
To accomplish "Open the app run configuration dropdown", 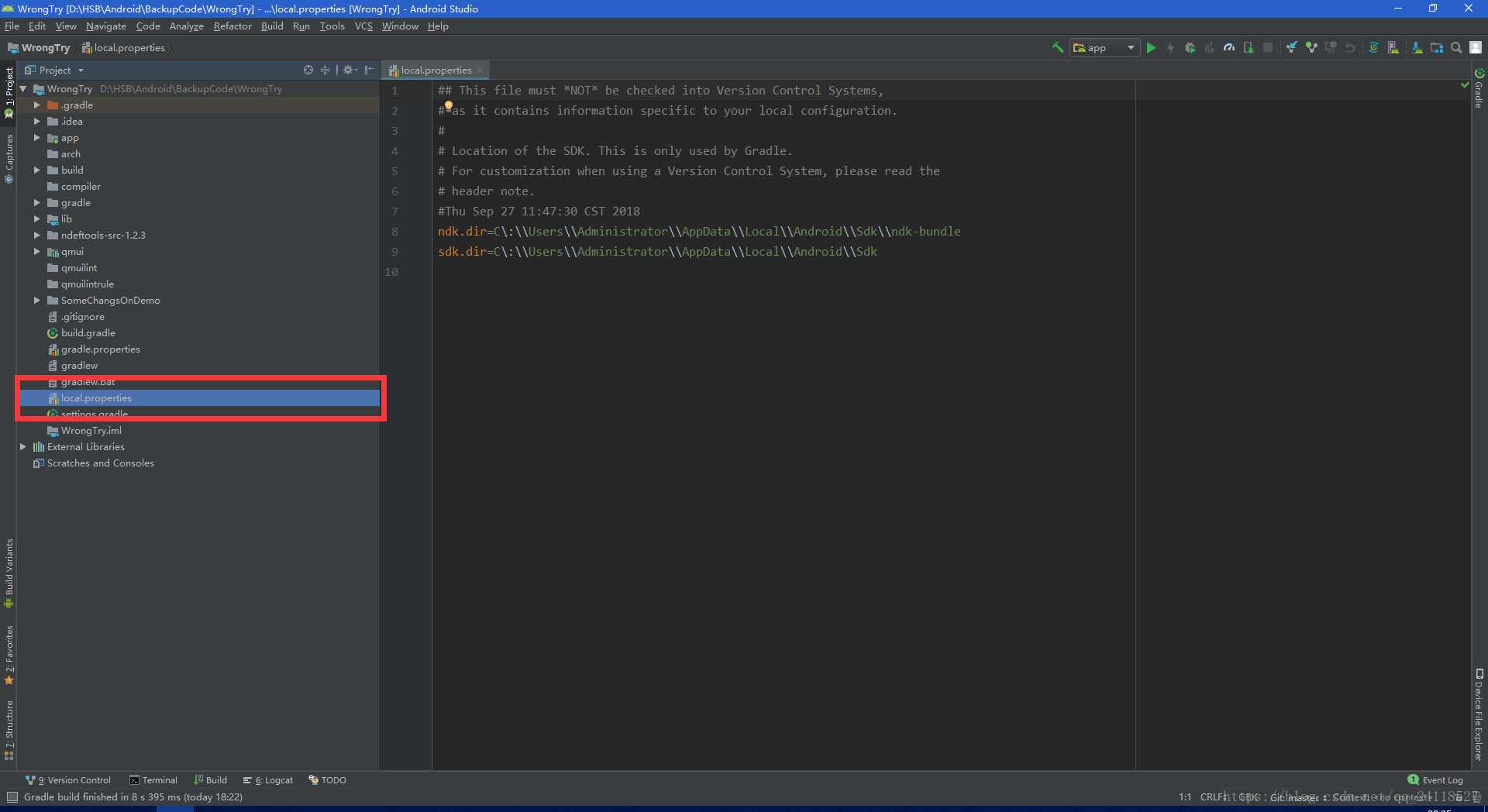I will point(1104,48).
